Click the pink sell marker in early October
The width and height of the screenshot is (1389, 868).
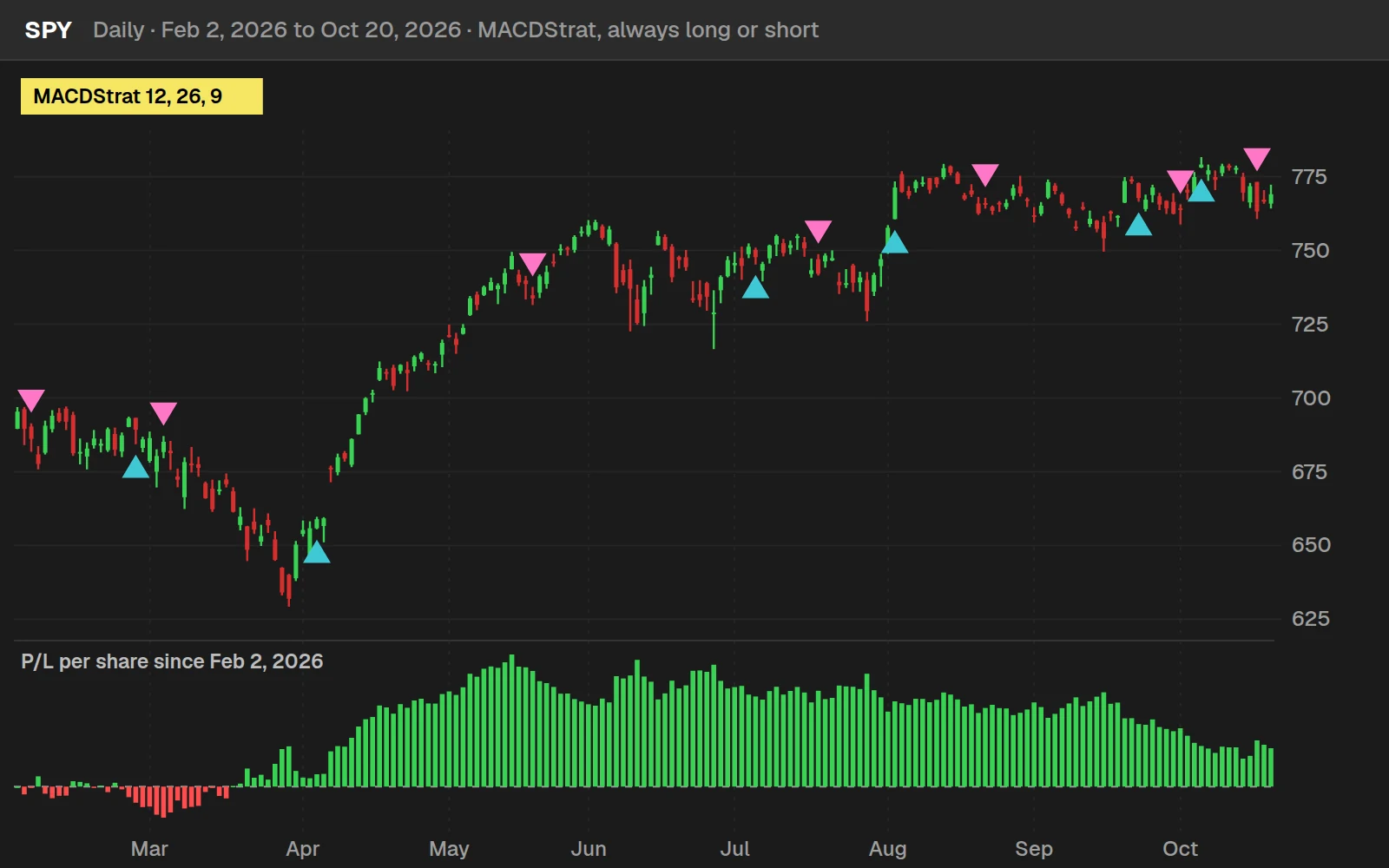tap(1180, 181)
